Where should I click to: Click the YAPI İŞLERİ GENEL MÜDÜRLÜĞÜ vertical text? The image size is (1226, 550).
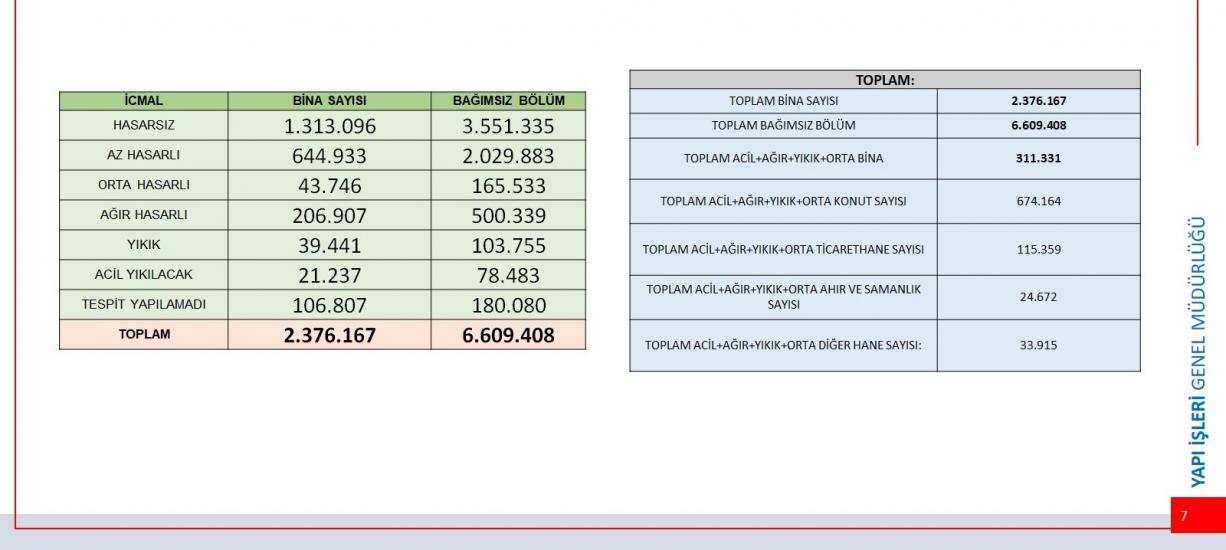click(1198, 351)
